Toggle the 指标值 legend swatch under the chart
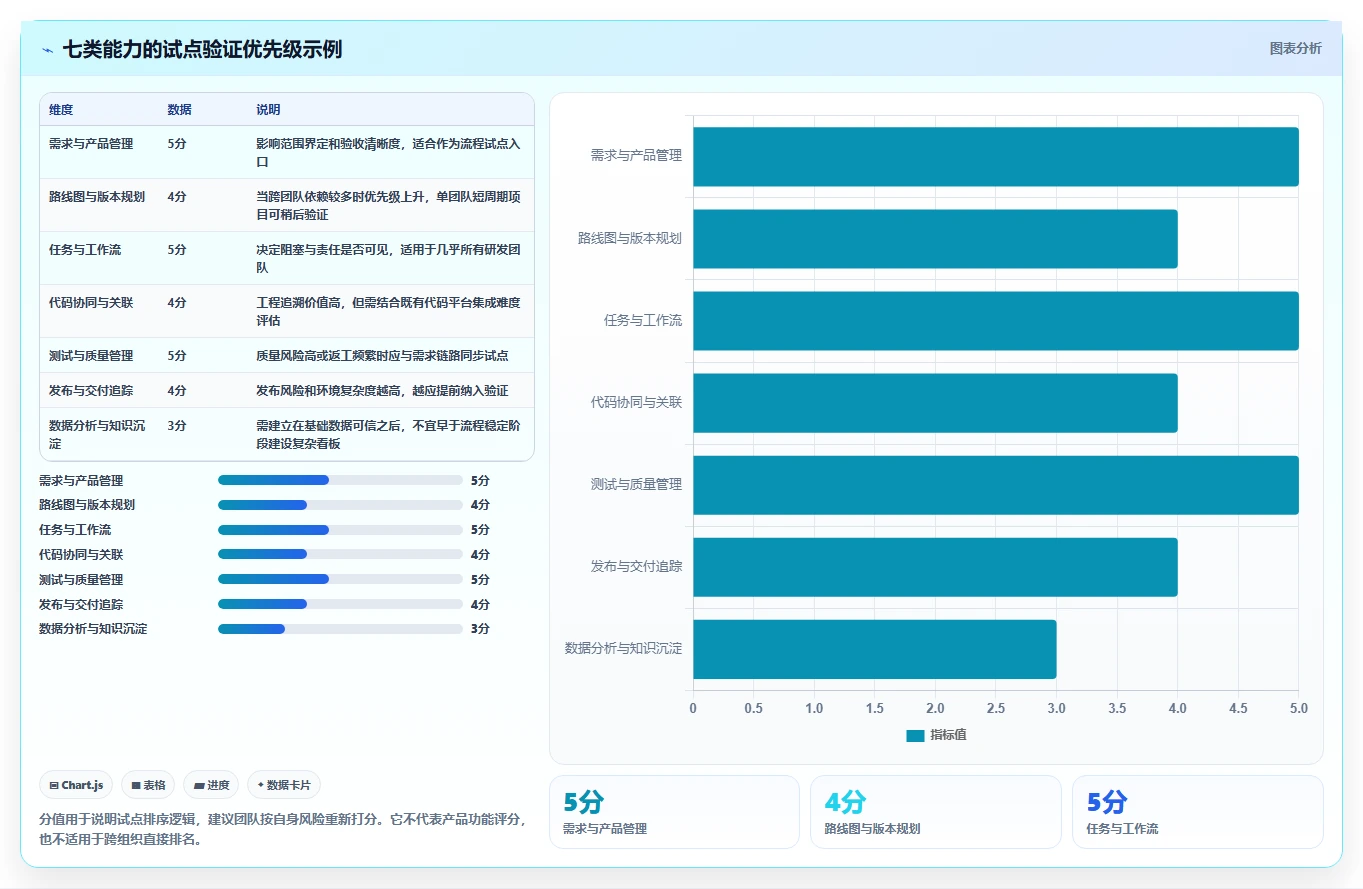This screenshot has height=889, width=1363. [x=915, y=735]
